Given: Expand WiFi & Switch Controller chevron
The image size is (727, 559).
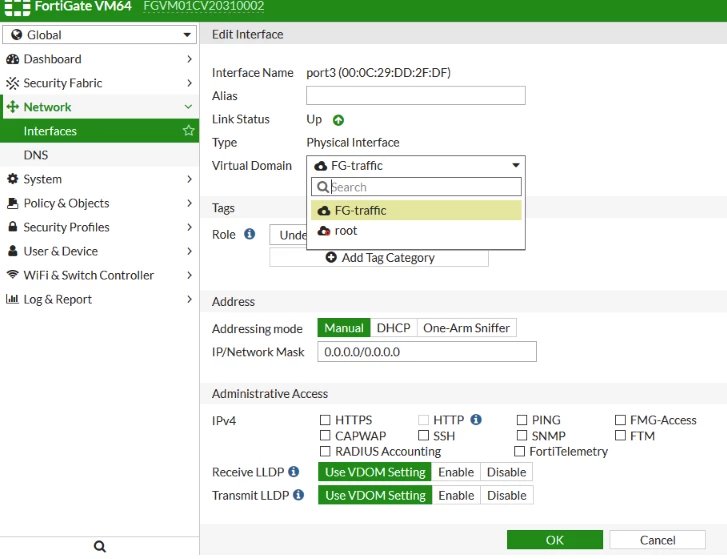Looking at the screenshot, I should pyautogui.click(x=189, y=275).
